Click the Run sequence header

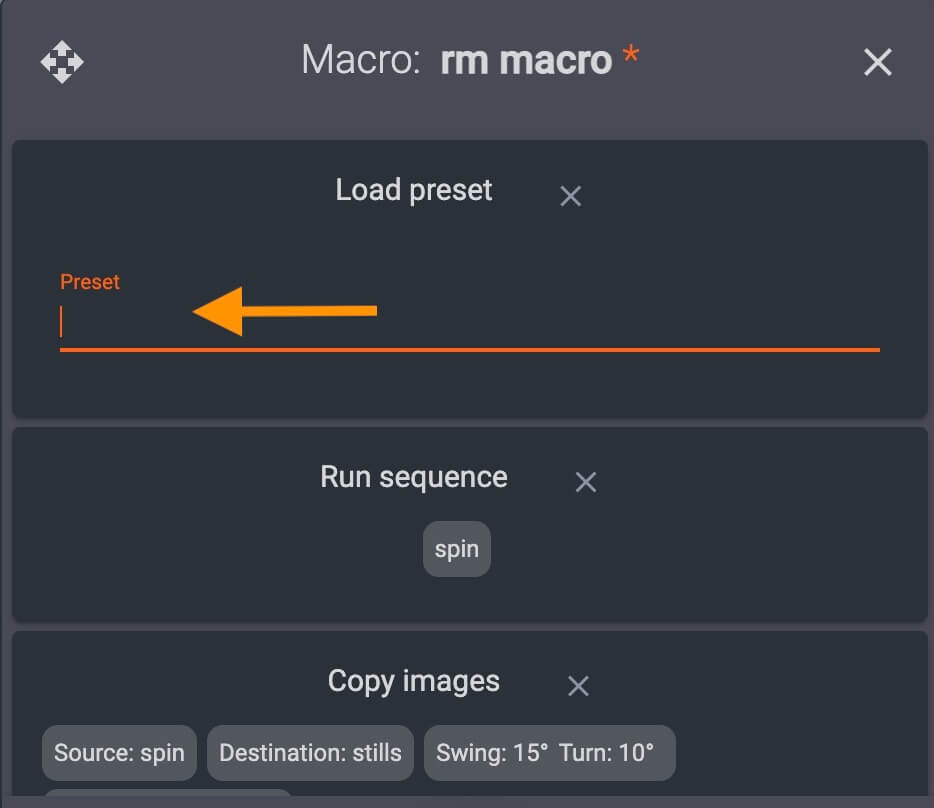[412, 477]
